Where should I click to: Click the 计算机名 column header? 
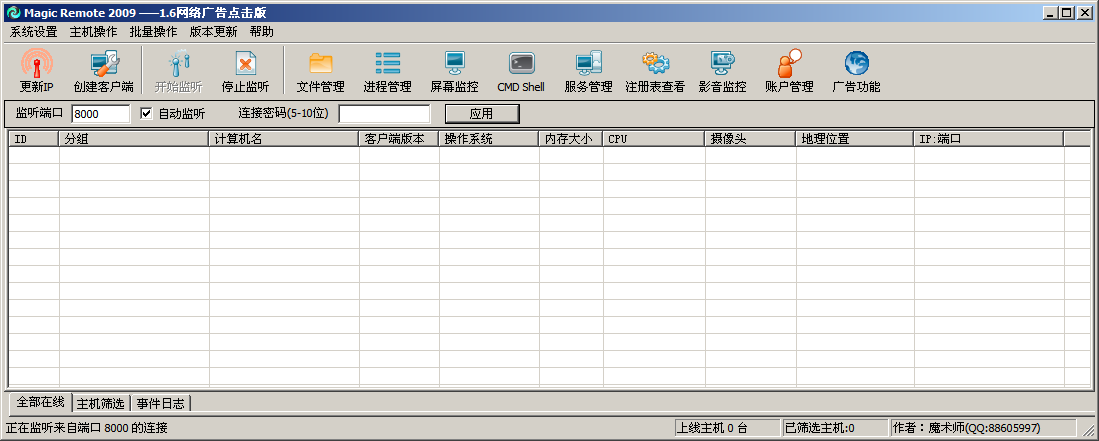click(x=284, y=139)
